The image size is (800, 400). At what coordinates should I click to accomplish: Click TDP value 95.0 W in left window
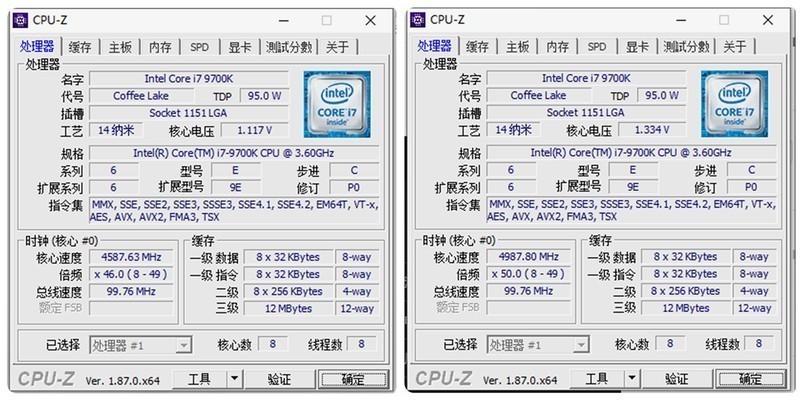coord(264,96)
